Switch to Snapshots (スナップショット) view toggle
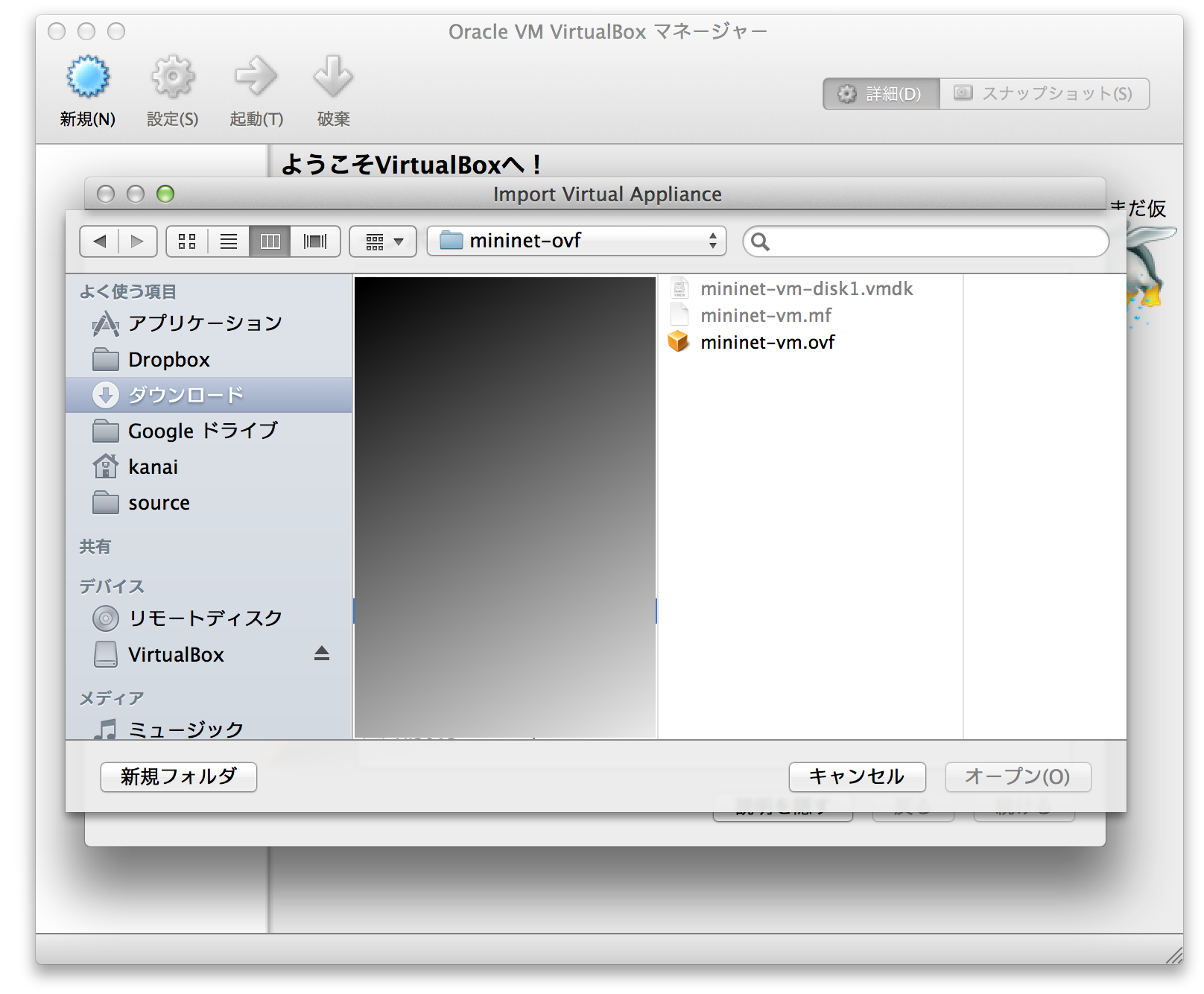1204x994 pixels. click(x=1044, y=94)
